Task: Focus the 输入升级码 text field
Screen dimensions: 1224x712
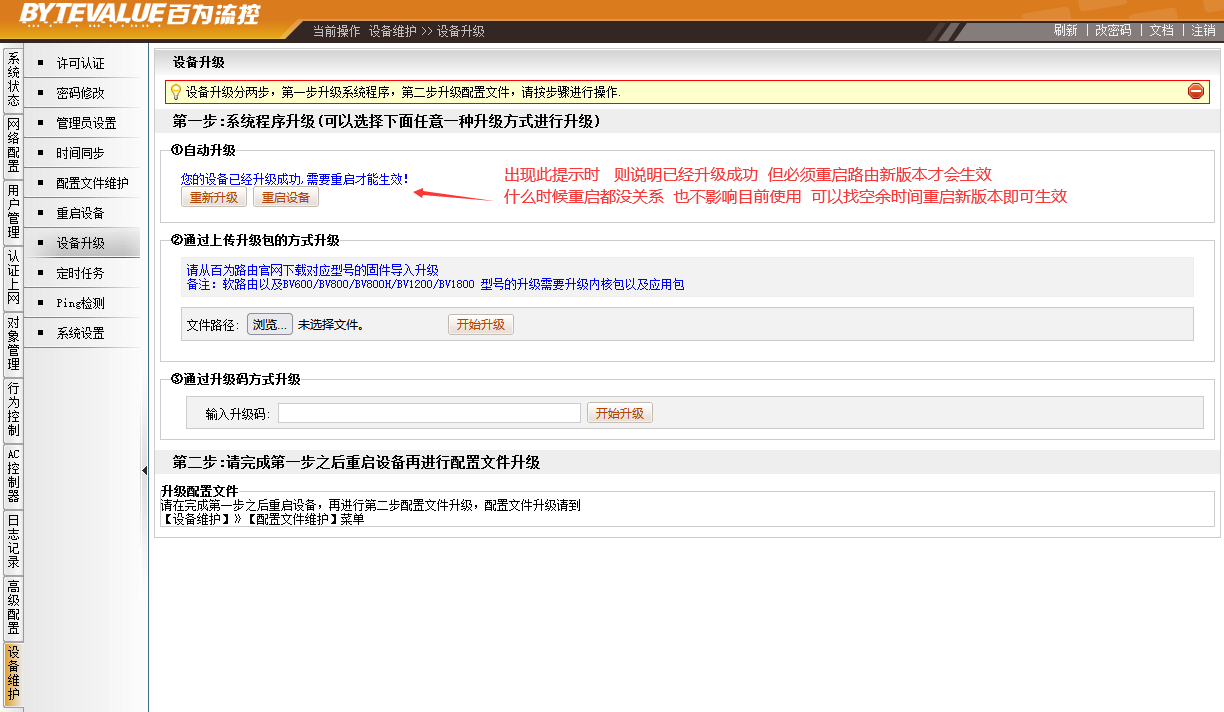Action: coord(429,413)
